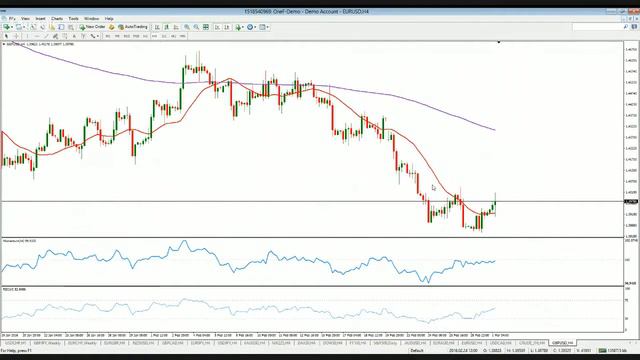Switch to the EURGBP,H4 chart tab
Image resolution: width=640 pixels, height=360 pixels.
(114, 343)
